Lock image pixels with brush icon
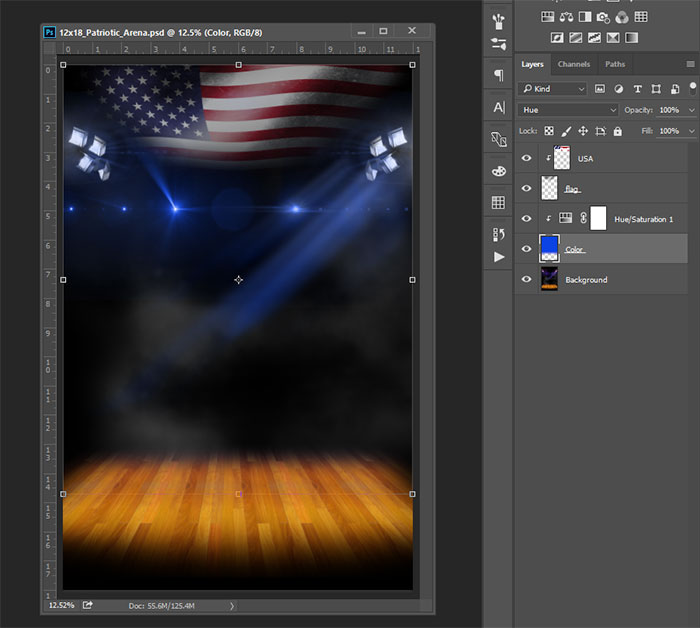The height and width of the screenshot is (628, 700). (x=566, y=131)
